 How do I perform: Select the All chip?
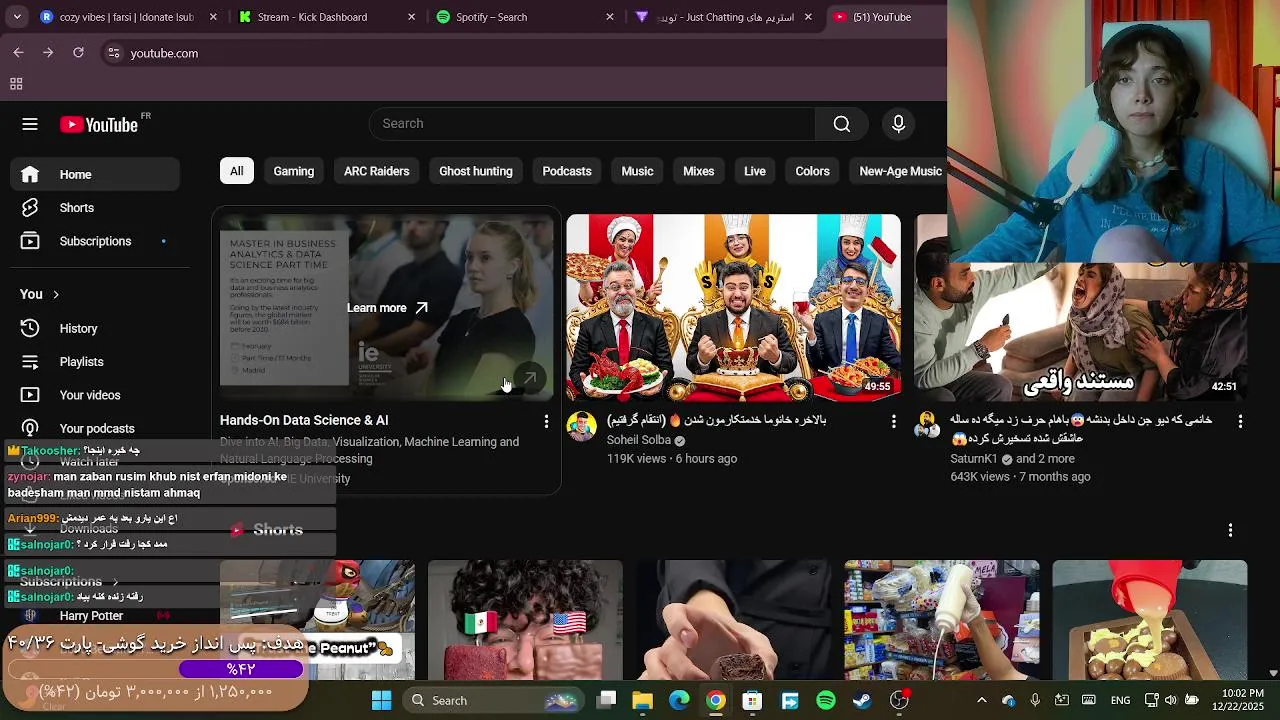point(237,171)
